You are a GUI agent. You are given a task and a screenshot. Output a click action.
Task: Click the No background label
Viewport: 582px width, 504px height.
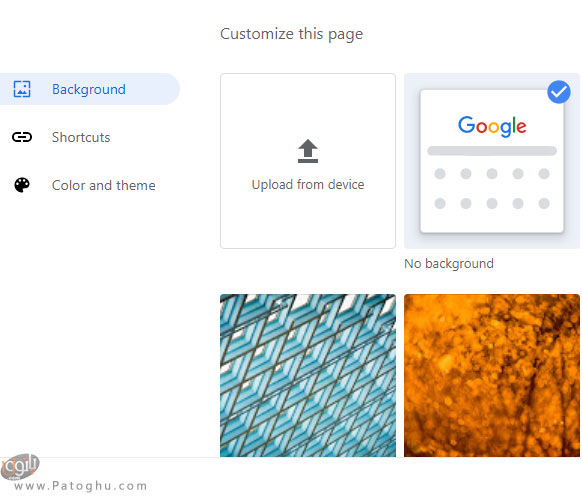click(449, 264)
